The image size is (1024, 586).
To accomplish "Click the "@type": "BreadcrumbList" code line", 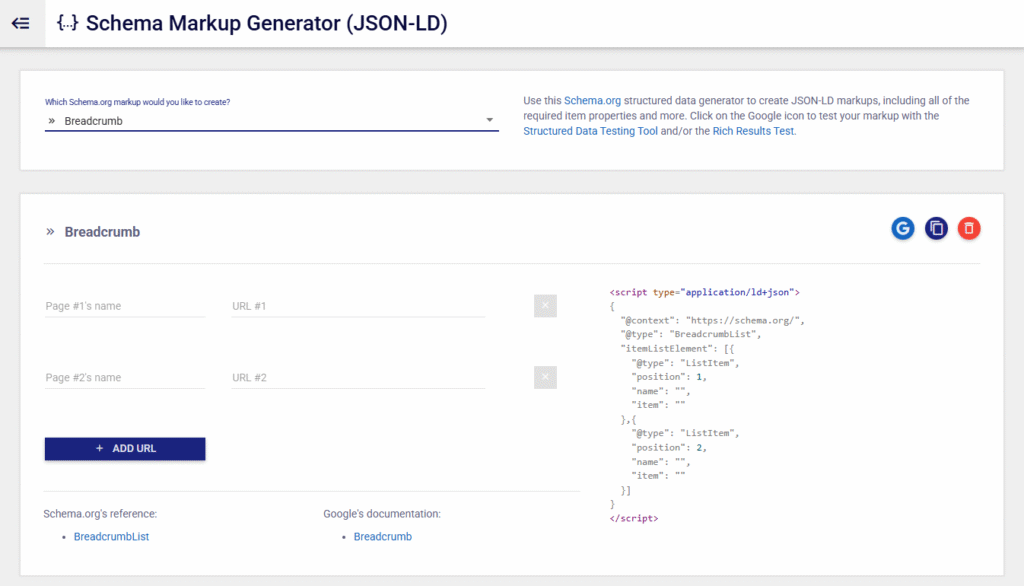I will point(691,334).
